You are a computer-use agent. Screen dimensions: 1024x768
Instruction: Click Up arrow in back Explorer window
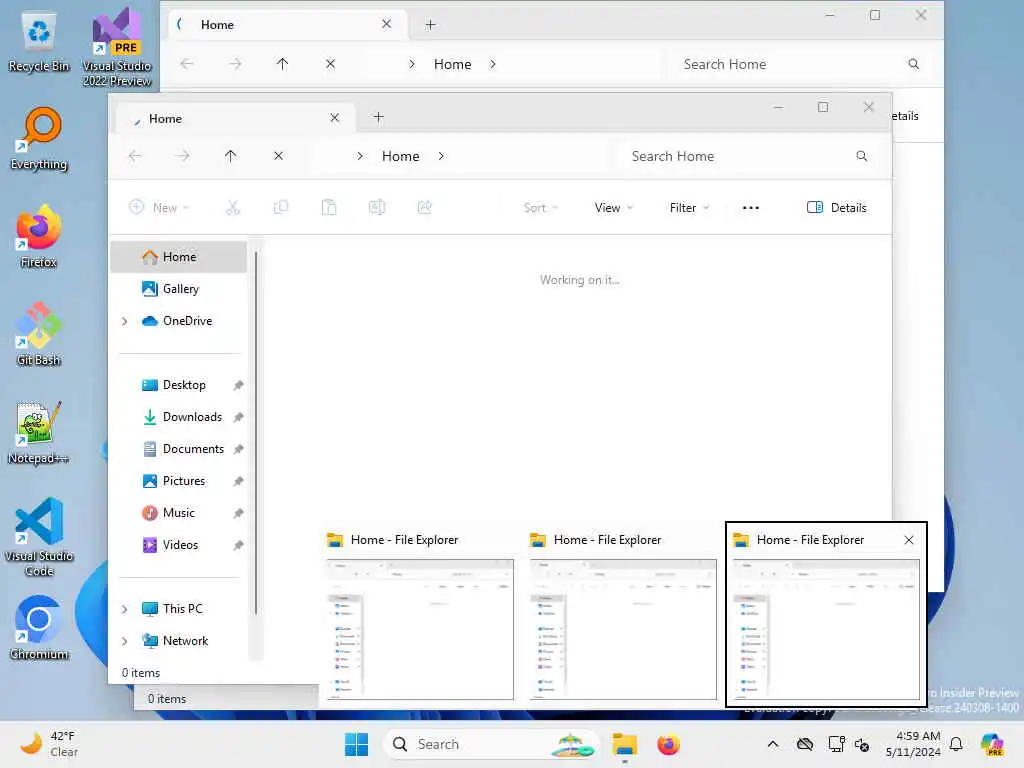tap(282, 64)
